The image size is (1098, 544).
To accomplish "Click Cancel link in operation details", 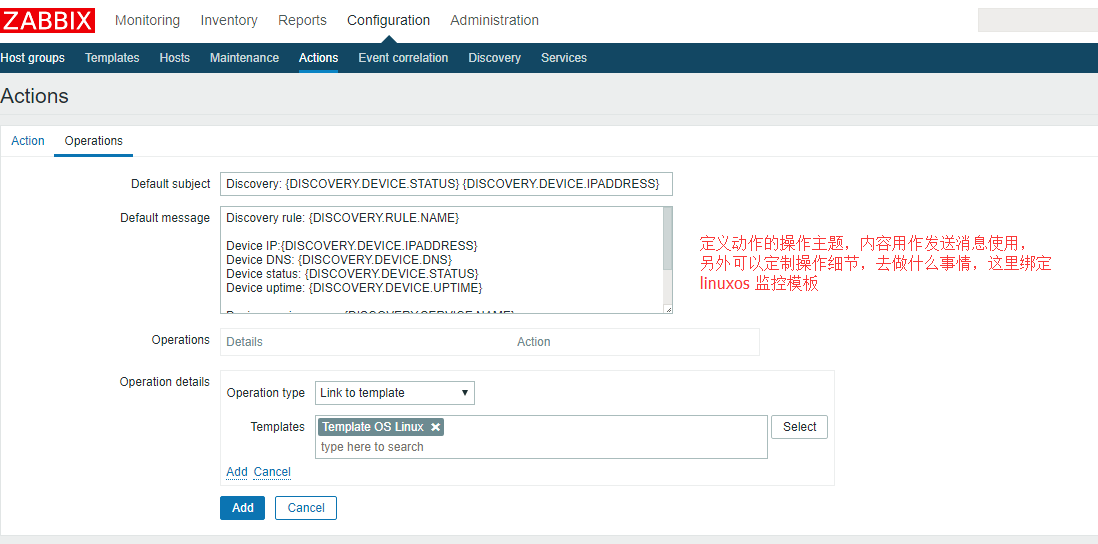I will [272, 472].
